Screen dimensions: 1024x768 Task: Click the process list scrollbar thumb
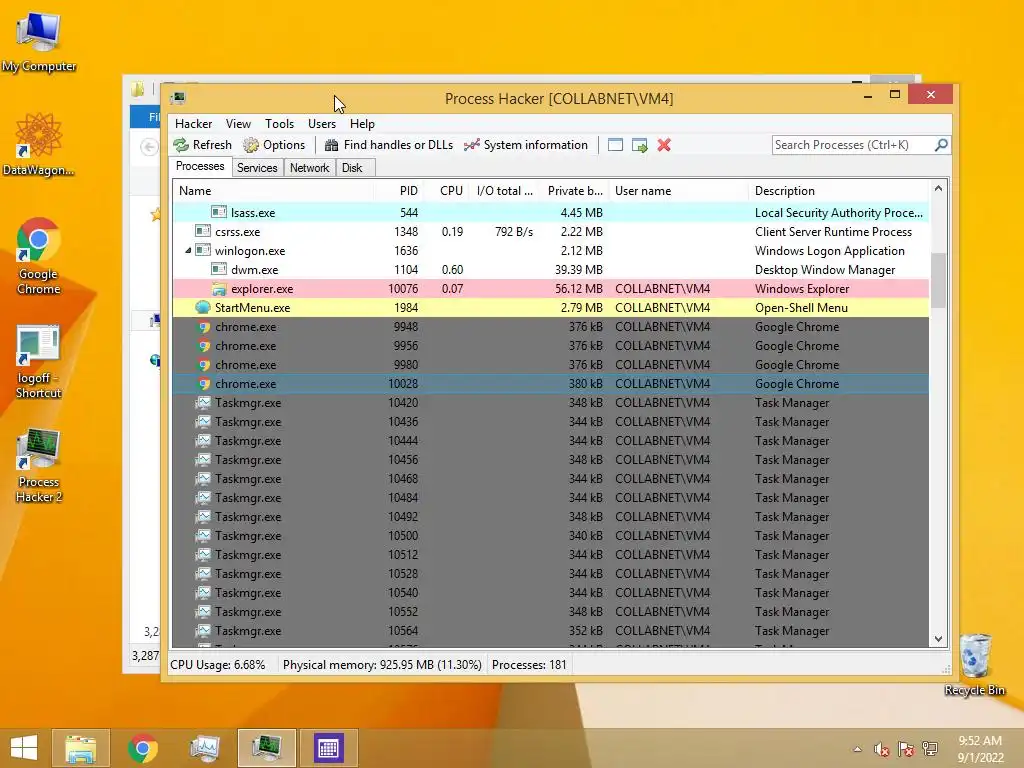click(938, 280)
